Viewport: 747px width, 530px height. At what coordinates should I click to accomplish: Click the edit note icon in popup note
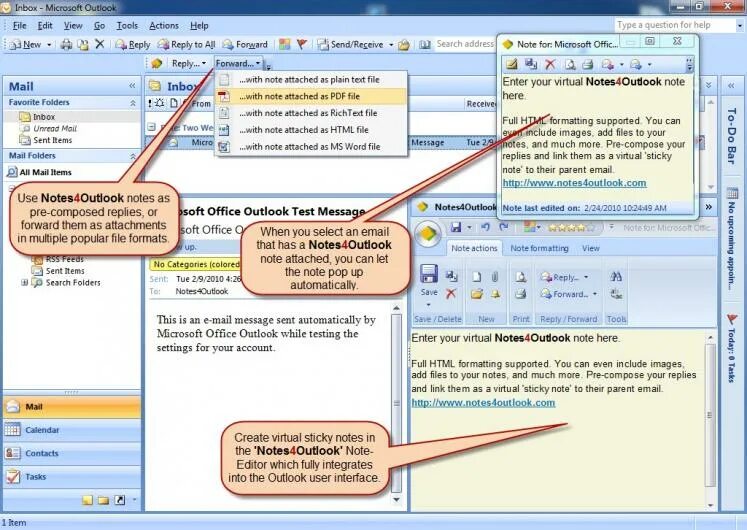point(512,64)
